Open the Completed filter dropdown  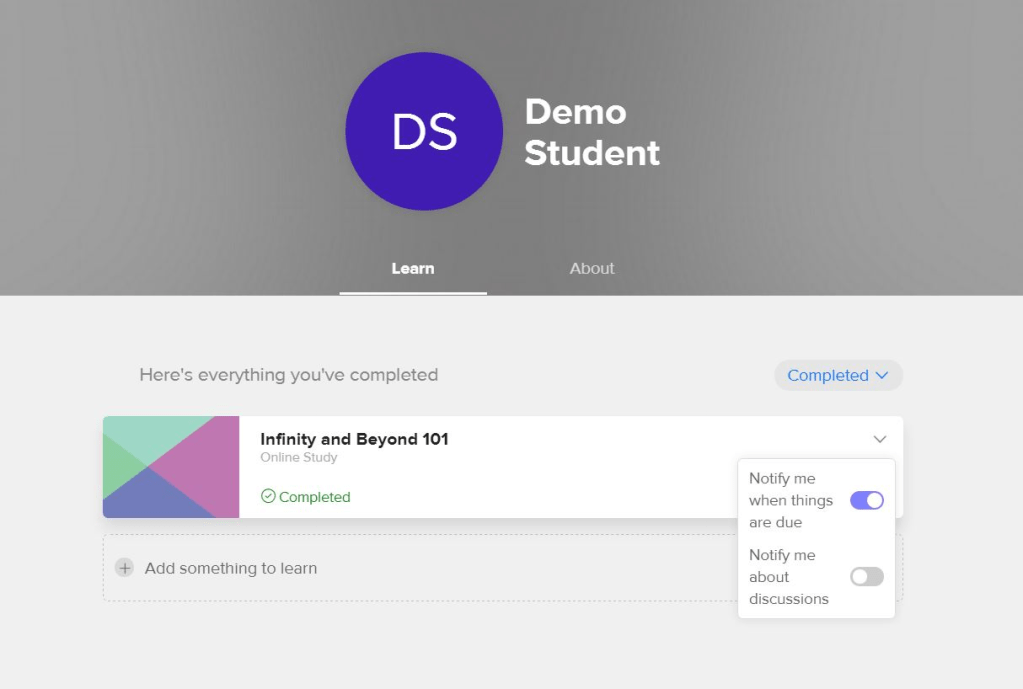click(837, 376)
